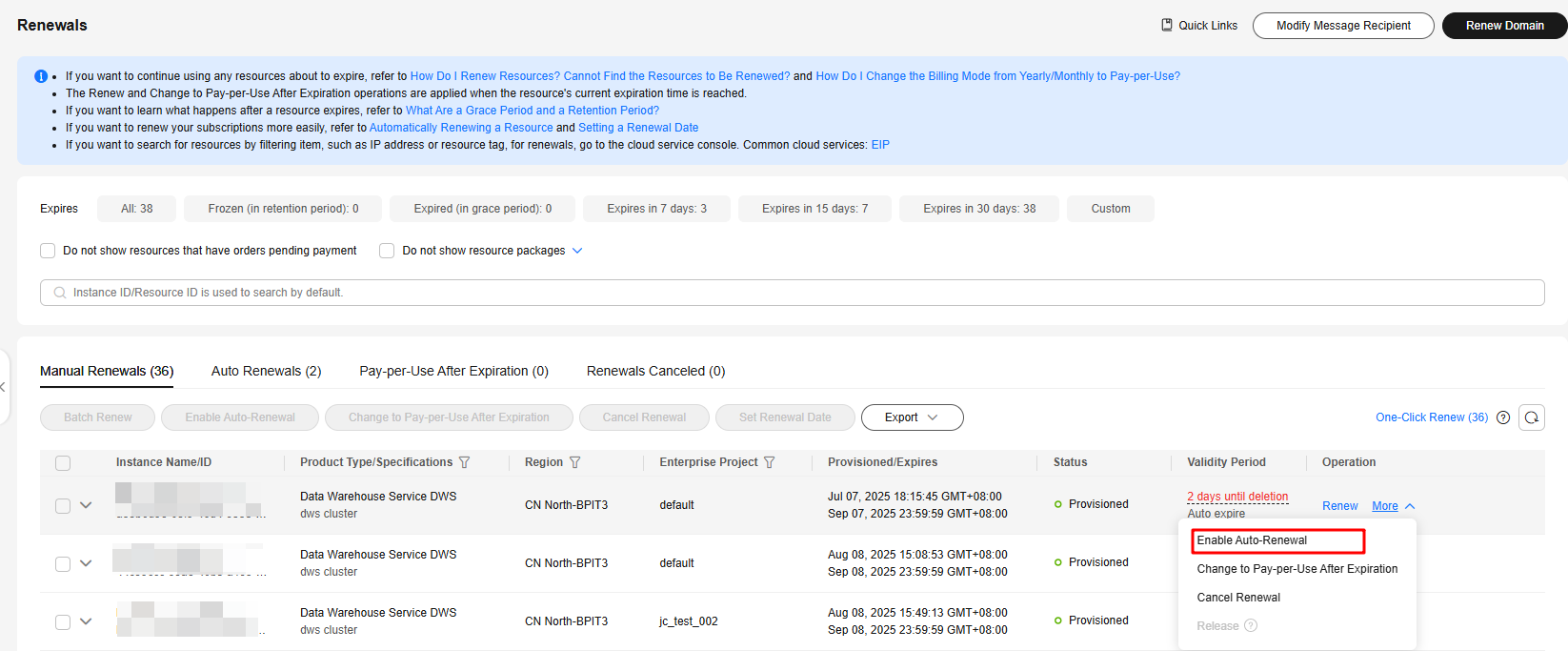The height and width of the screenshot is (651, 1568).
Task: Open Setting a Renewal Date link
Action: tap(638, 128)
